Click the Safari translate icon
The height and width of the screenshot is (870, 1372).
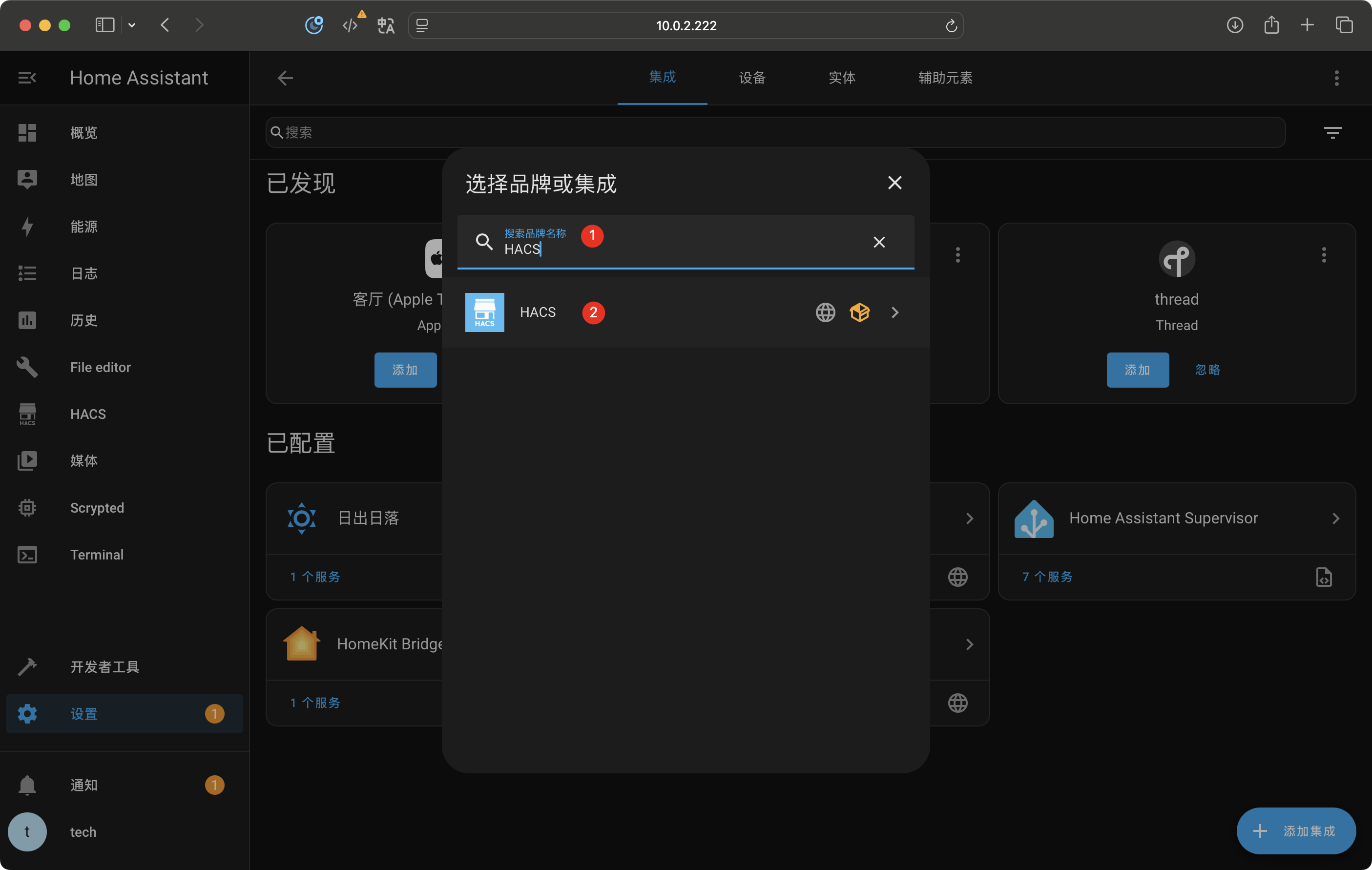pyautogui.click(x=385, y=25)
